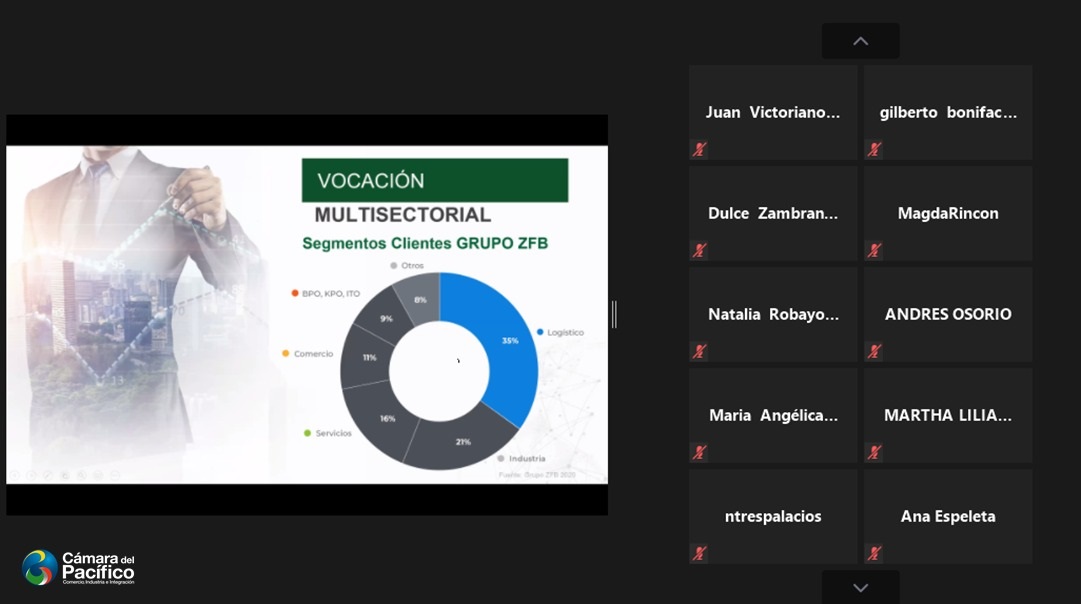1081x604 pixels.
Task: Click the 8% donut chart segment
Action: click(x=421, y=298)
